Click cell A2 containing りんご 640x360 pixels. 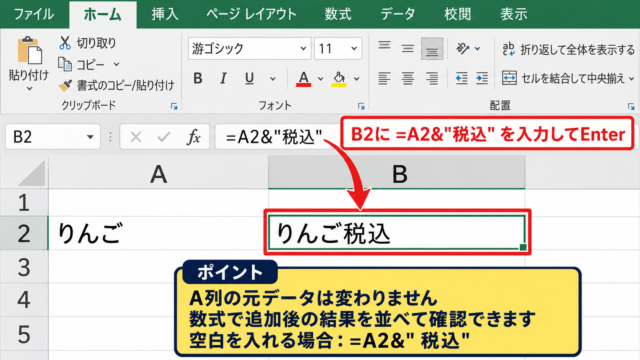(158, 233)
